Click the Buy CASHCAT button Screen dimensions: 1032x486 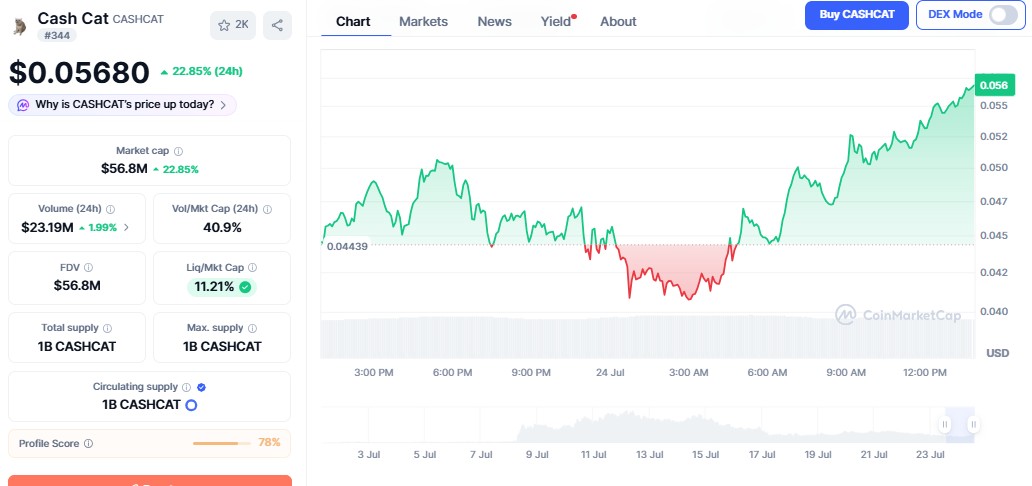856,14
